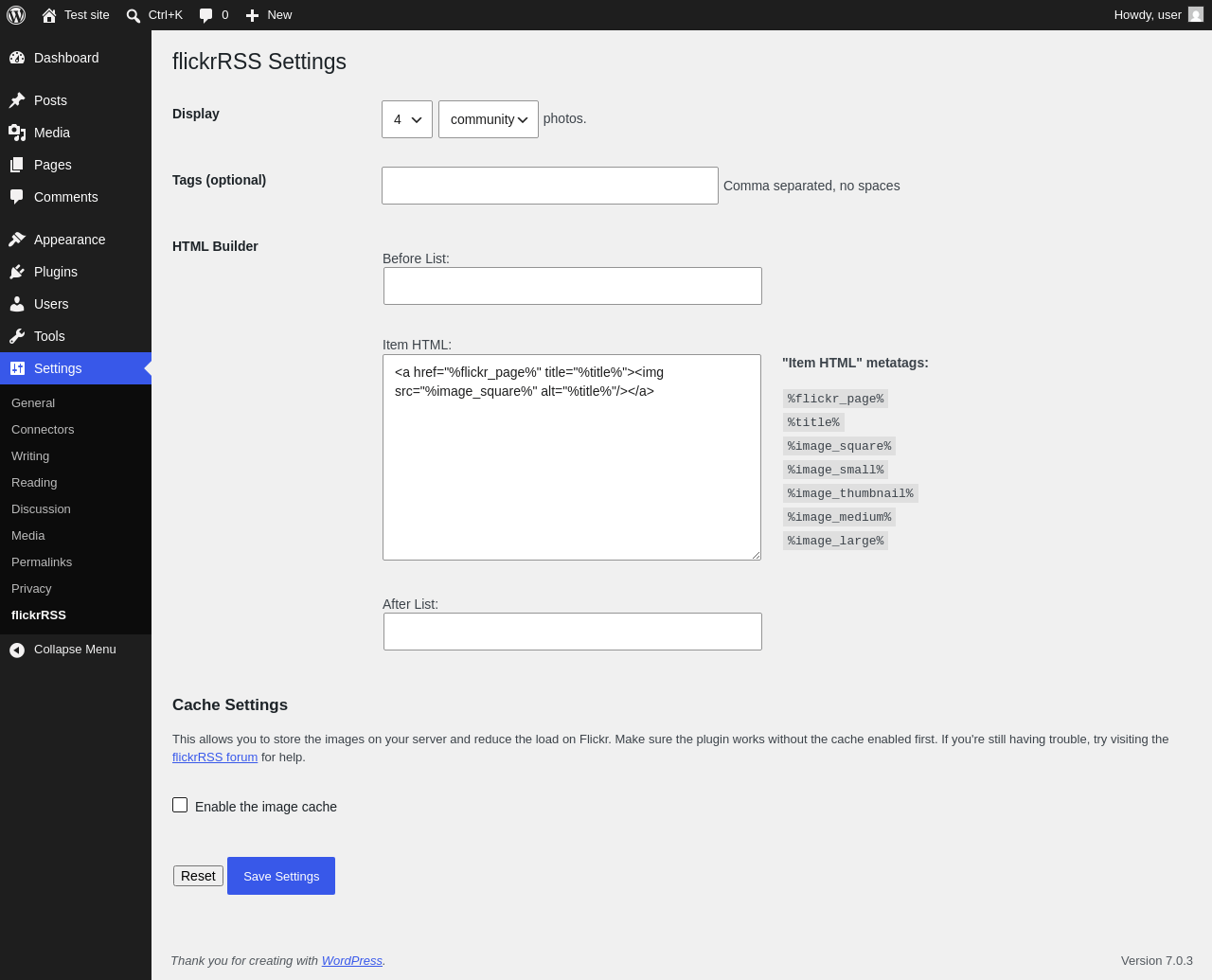The image size is (1212, 980).
Task: Click the plus New icon
Action: coord(252,15)
